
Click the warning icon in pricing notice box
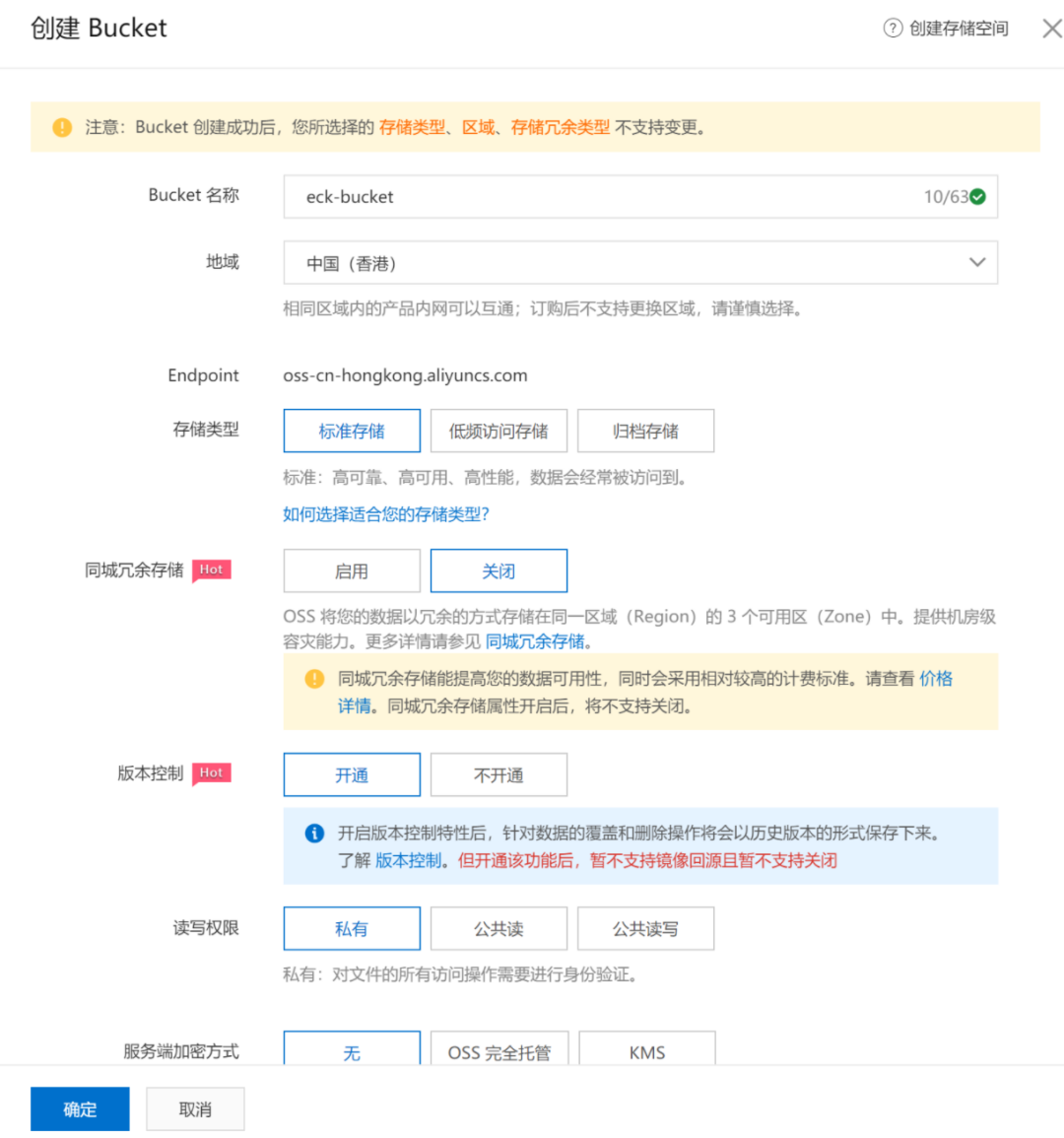(314, 679)
